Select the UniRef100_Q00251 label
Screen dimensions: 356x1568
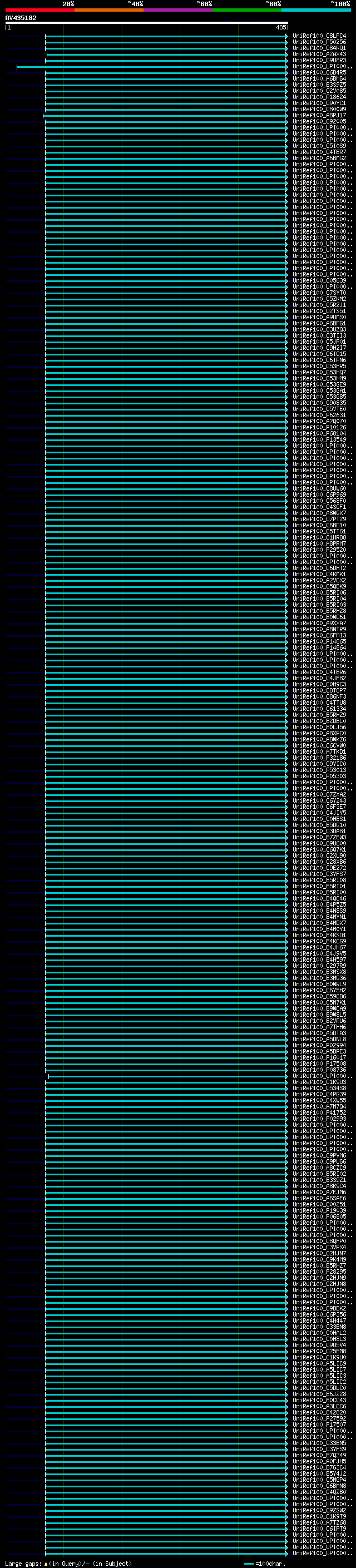319,1204
